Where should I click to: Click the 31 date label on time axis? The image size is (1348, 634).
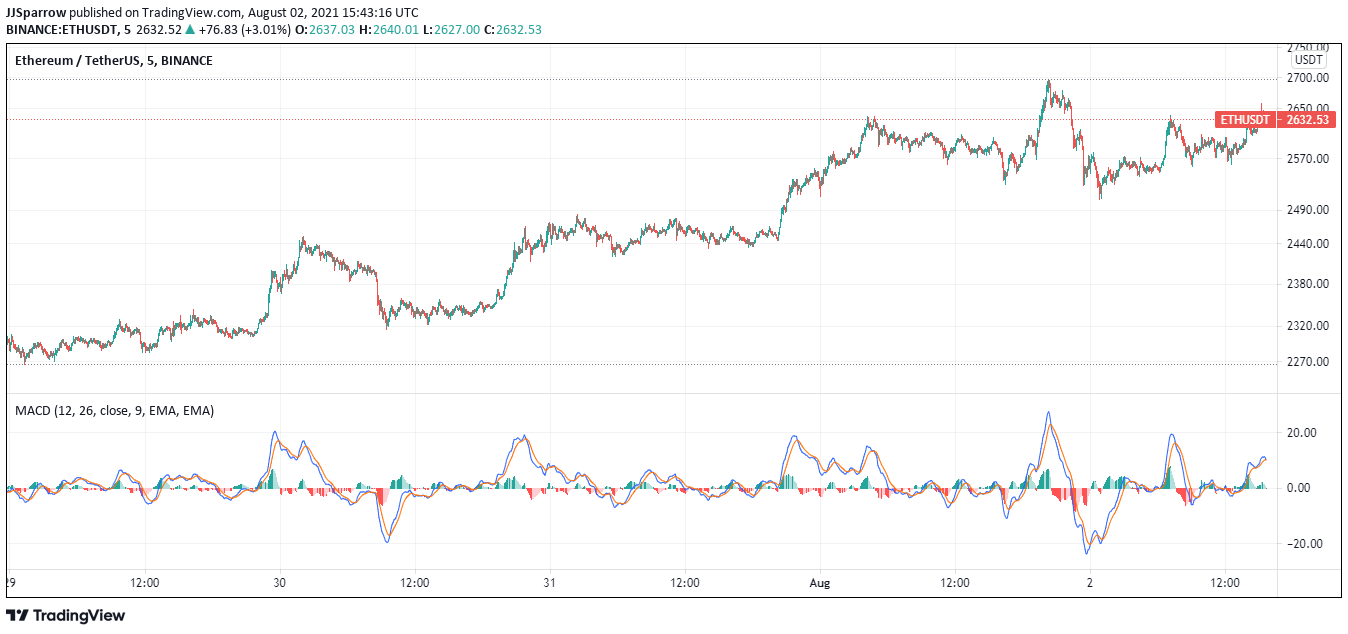[550, 582]
